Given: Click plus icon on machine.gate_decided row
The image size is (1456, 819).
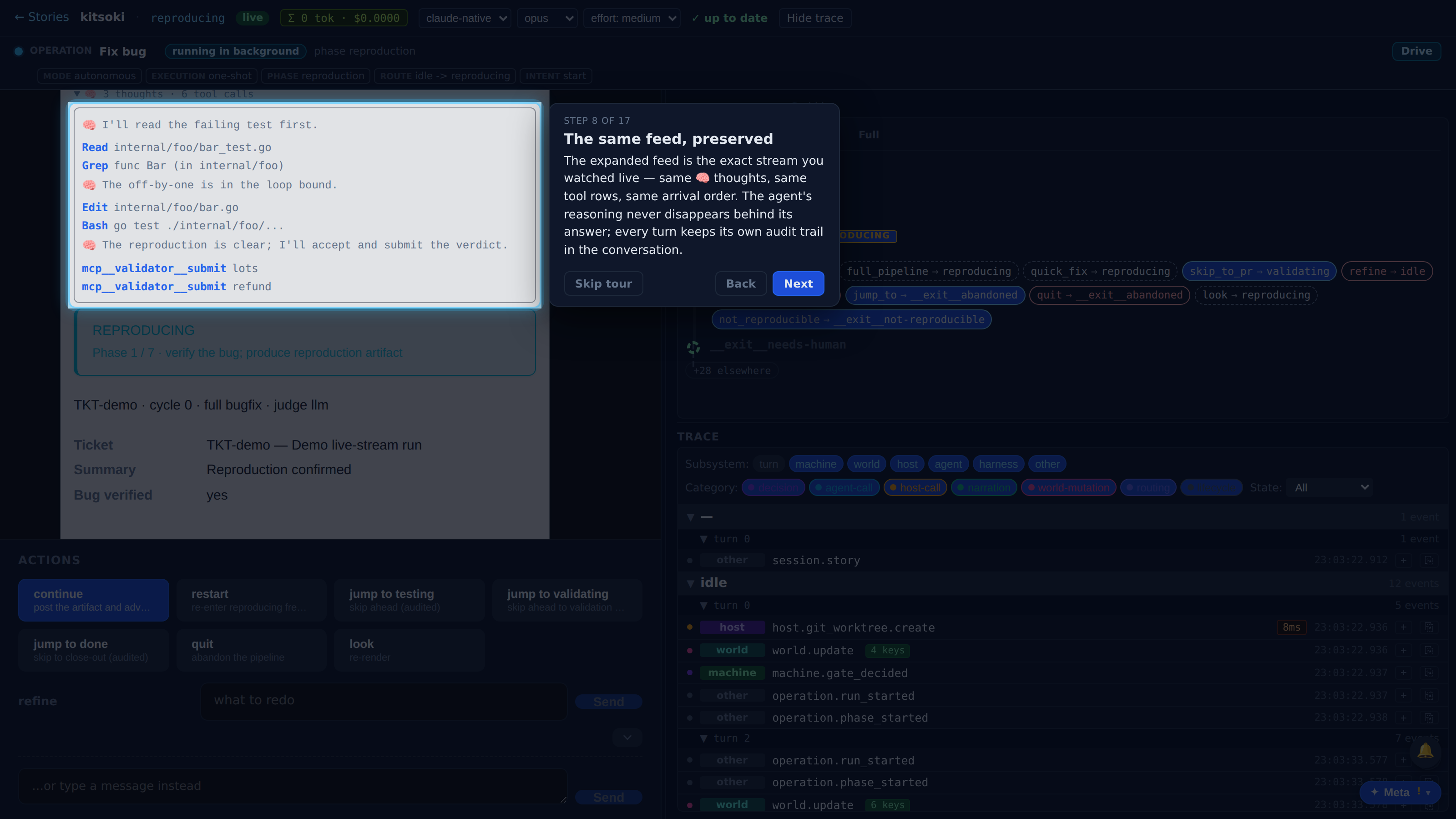Looking at the screenshot, I should click(x=1403, y=672).
